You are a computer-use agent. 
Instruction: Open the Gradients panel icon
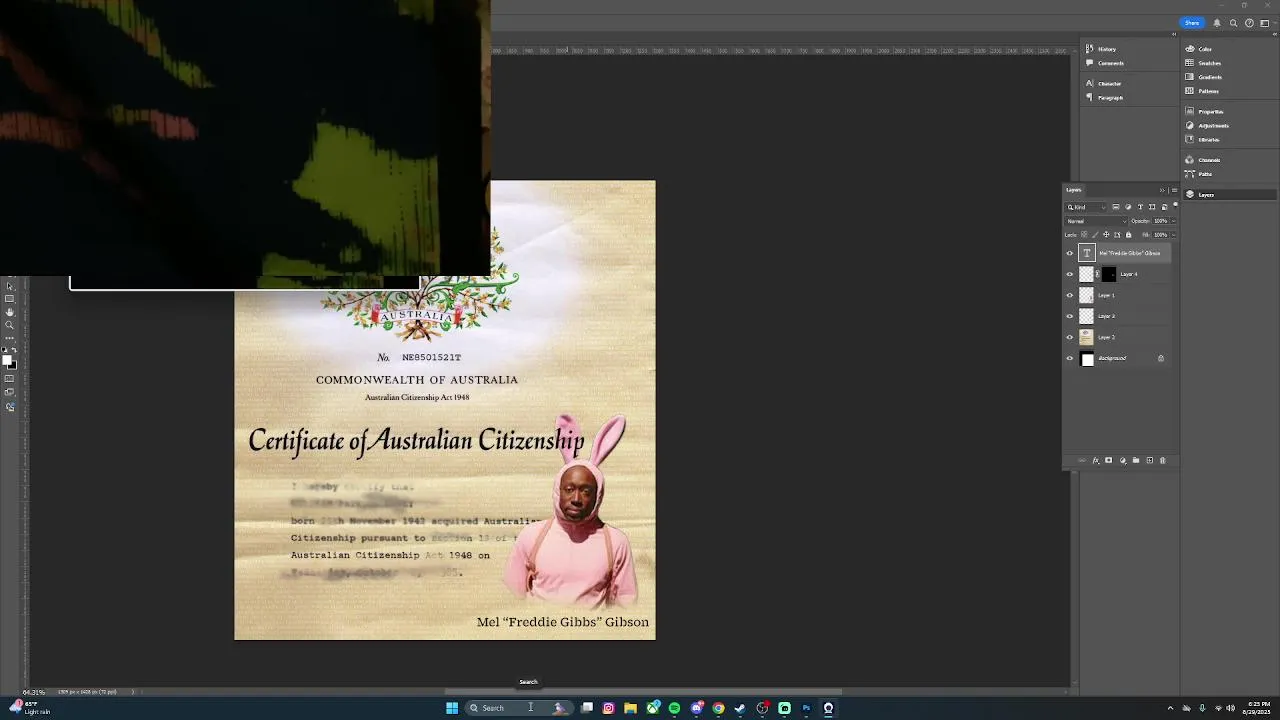click(x=1190, y=77)
